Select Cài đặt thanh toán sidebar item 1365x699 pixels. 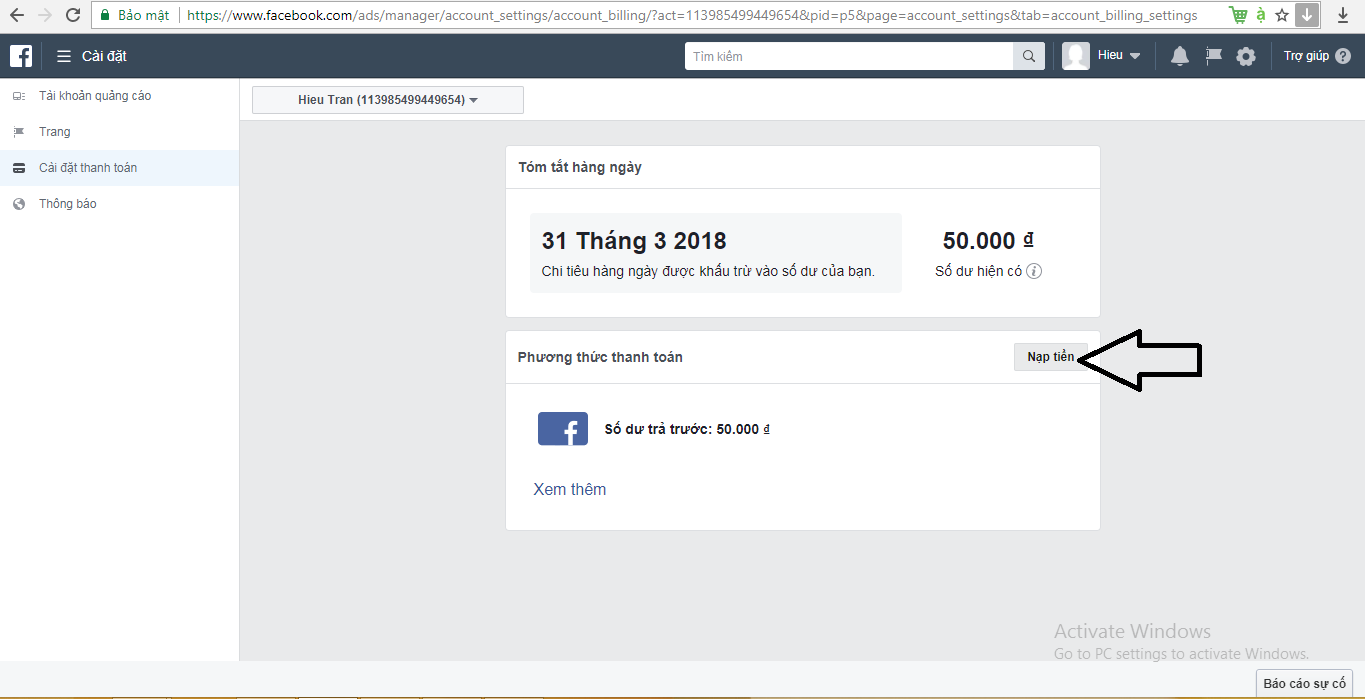tap(119, 168)
